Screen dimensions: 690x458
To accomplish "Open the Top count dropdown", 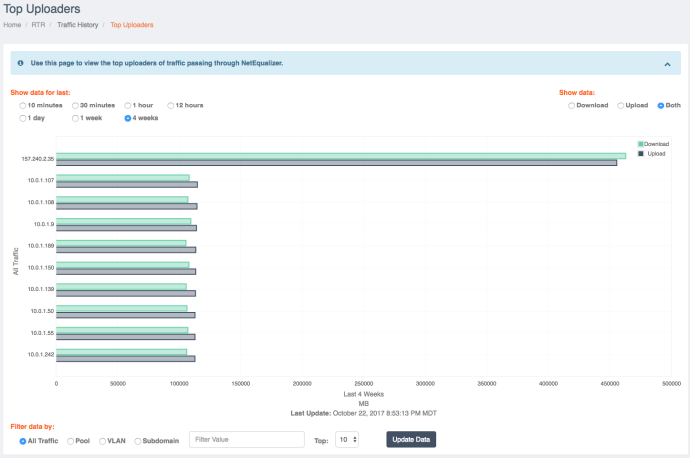I will 347,440.
